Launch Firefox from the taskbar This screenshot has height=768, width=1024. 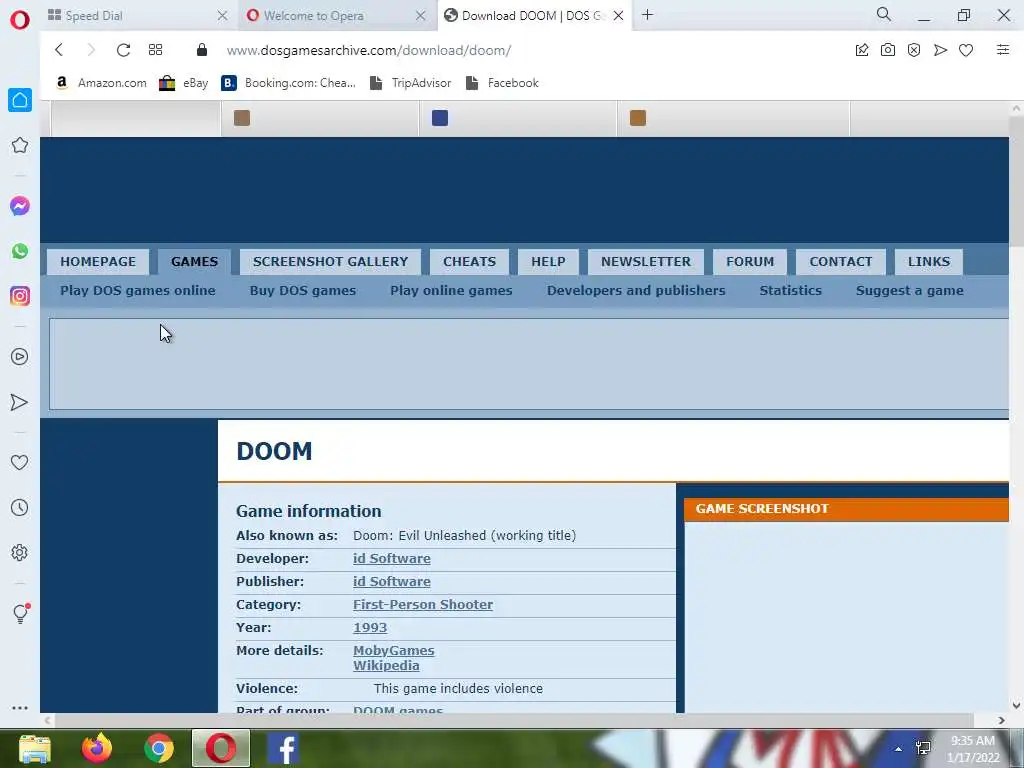click(97, 748)
